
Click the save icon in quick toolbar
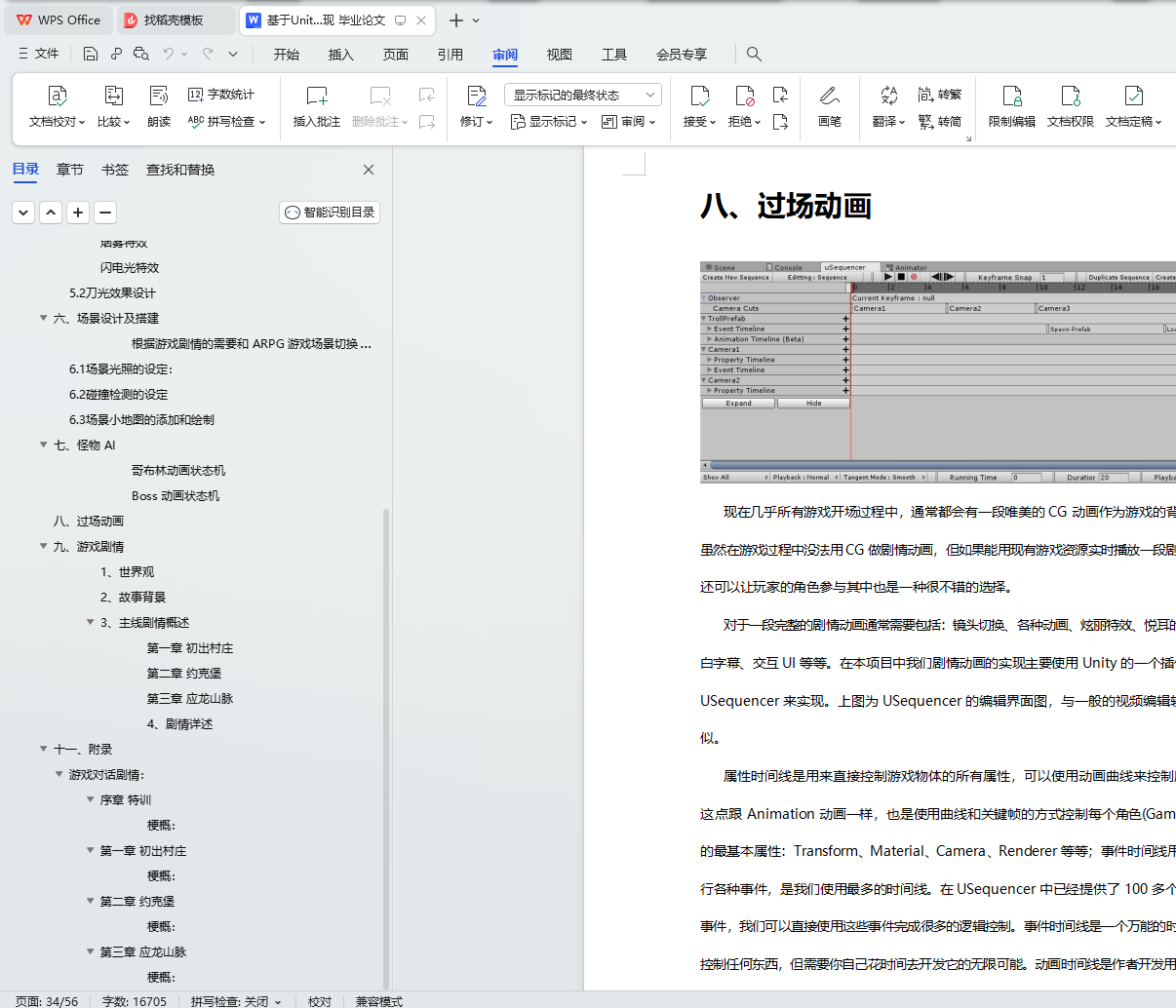pos(91,54)
